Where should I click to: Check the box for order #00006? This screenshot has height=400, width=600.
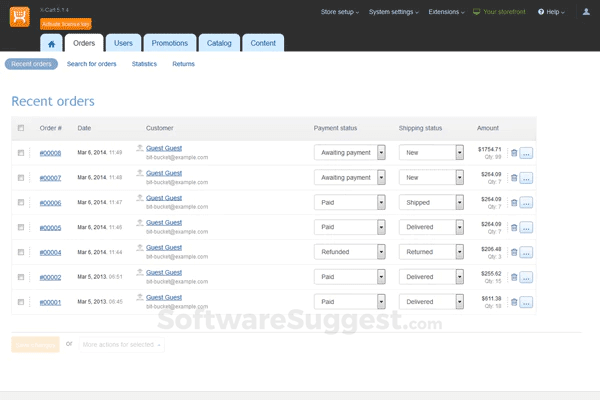point(21,203)
